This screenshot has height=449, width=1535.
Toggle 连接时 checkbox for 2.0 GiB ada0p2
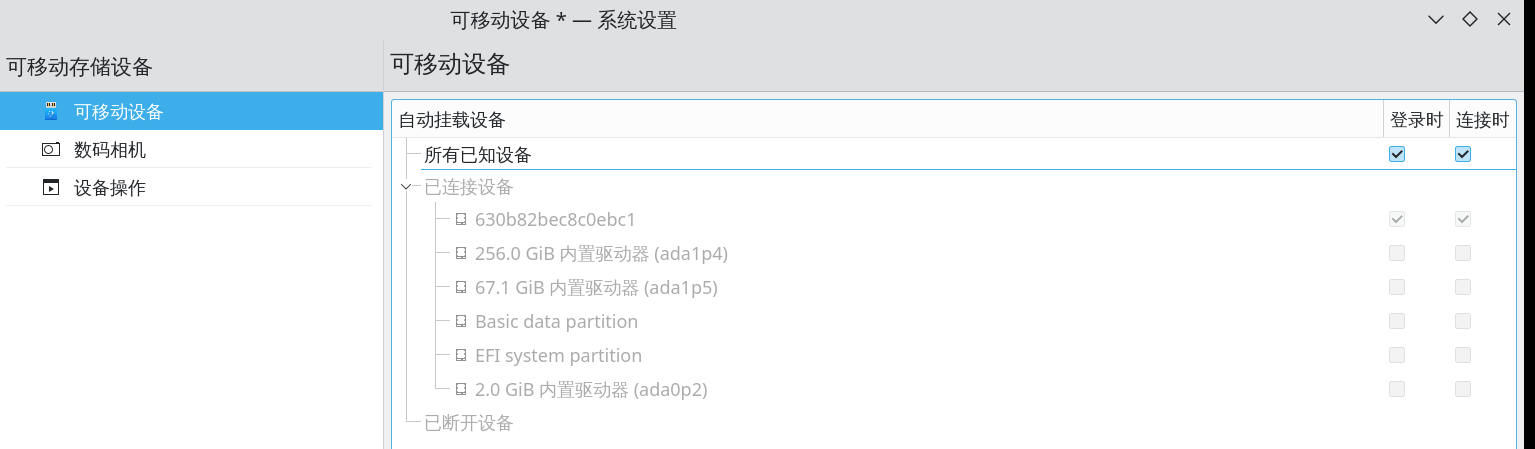coord(1463,389)
